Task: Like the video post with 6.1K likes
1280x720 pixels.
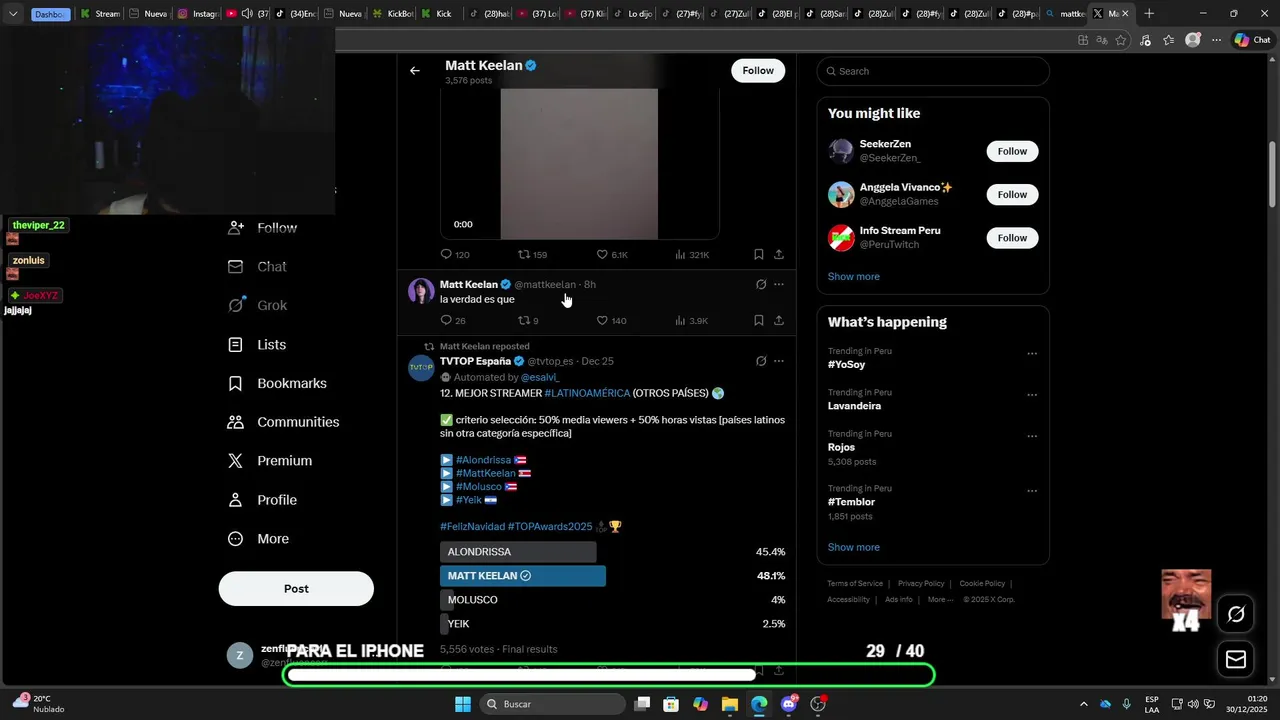Action: pyautogui.click(x=602, y=255)
